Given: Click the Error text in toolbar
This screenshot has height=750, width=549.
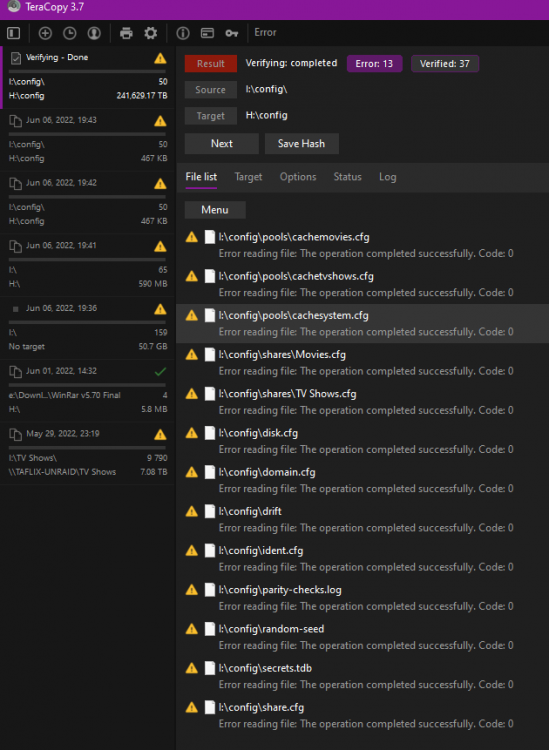Looking at the screenshot, I should click(265, 33).
